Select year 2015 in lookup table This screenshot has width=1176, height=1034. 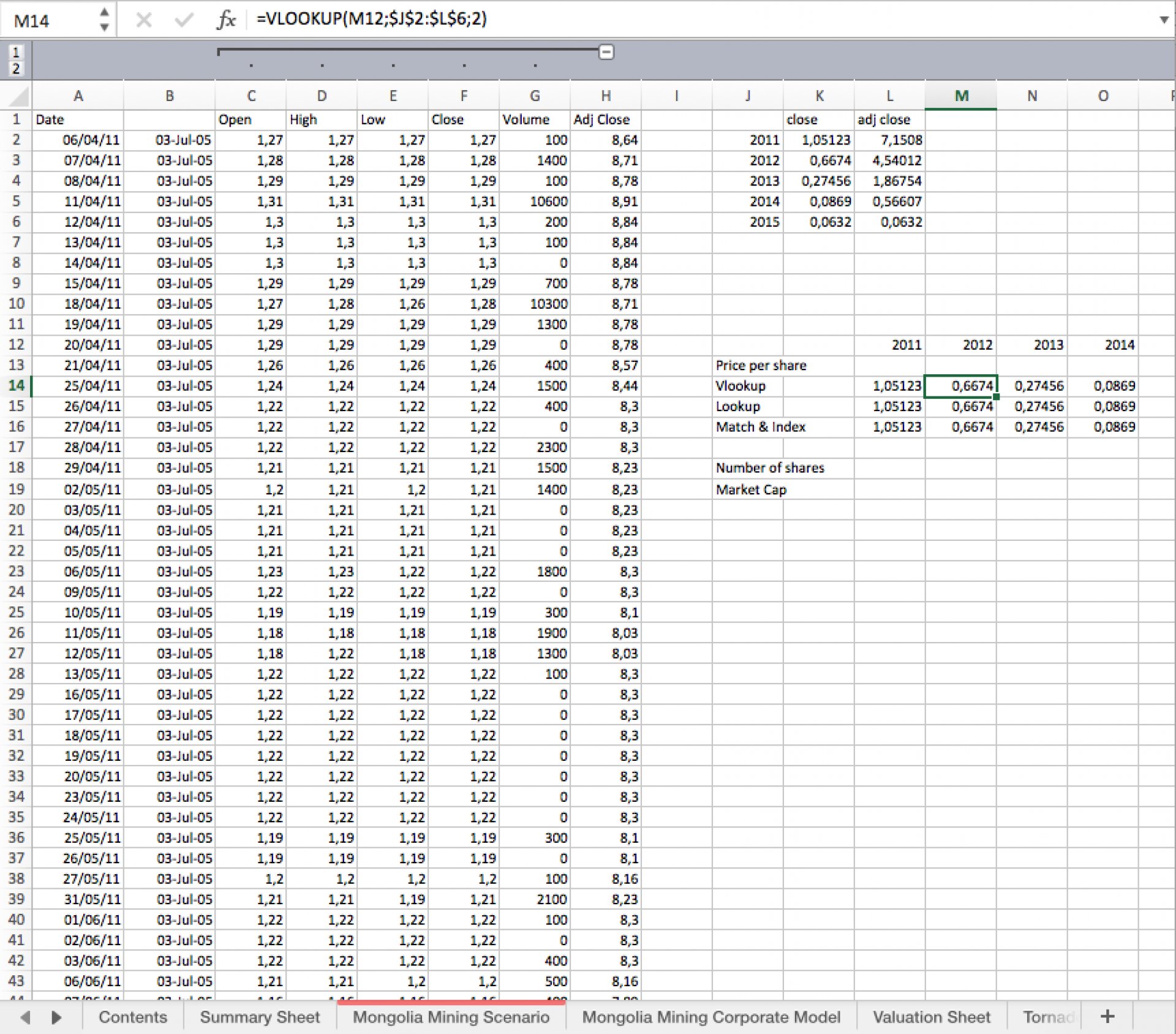(748, 222)
